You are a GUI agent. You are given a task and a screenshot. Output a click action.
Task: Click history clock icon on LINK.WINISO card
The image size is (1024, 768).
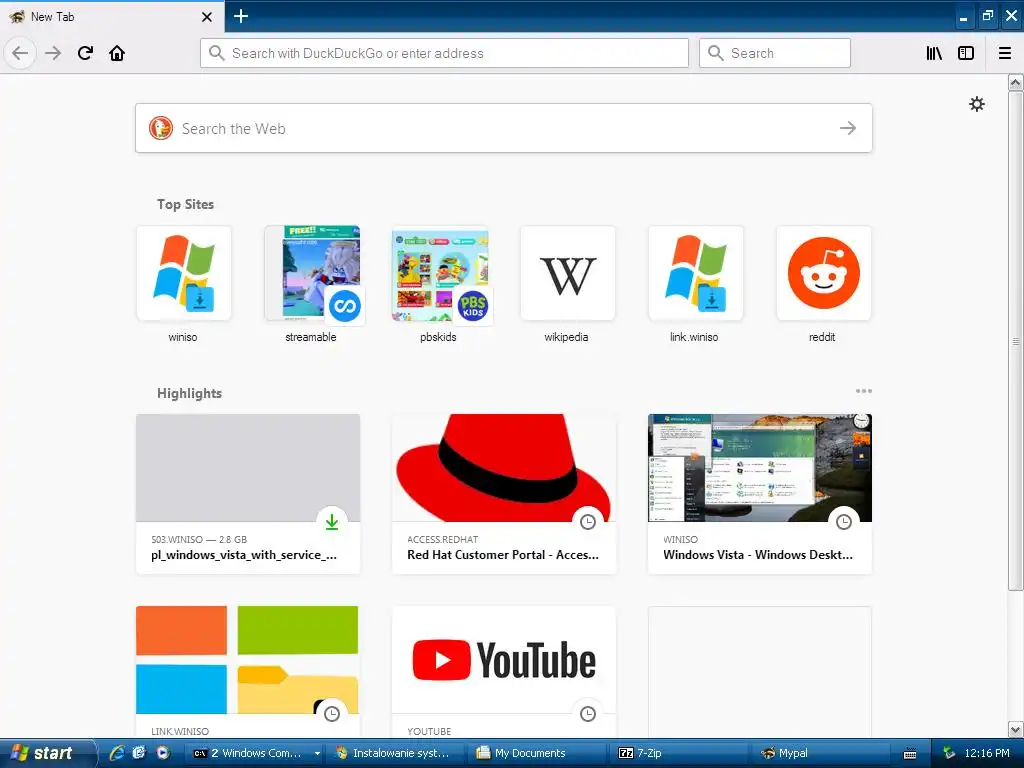[x=332, y=714]
